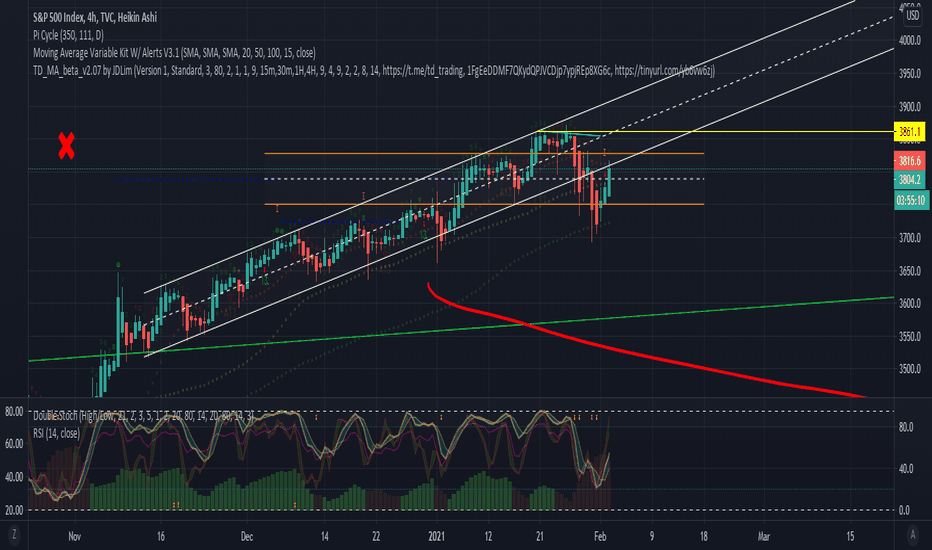Click the 0.0 label on right oscillator scale
The image size is (932, 550).
[903, 510]
